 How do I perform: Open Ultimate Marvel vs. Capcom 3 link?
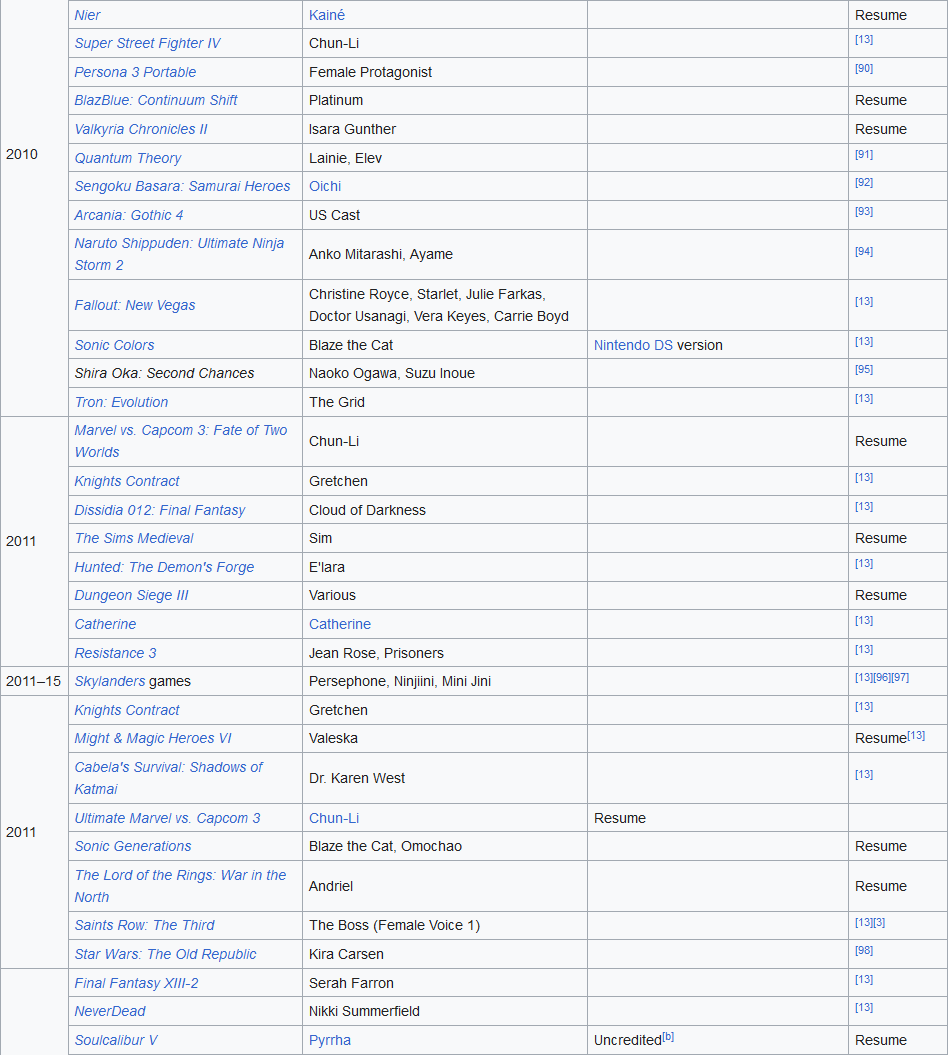pos(167,818)
